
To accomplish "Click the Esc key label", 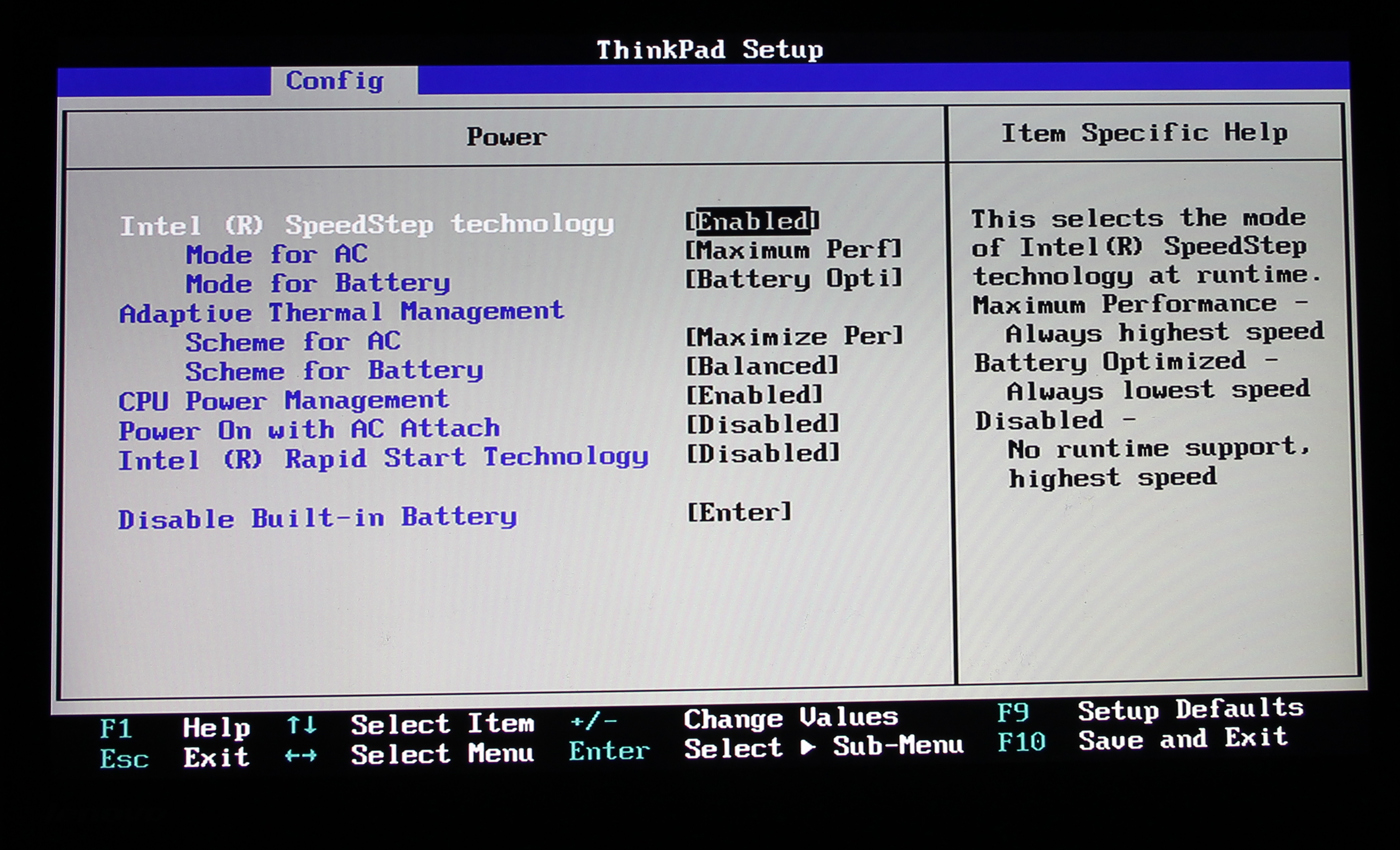I will [125, 759].
